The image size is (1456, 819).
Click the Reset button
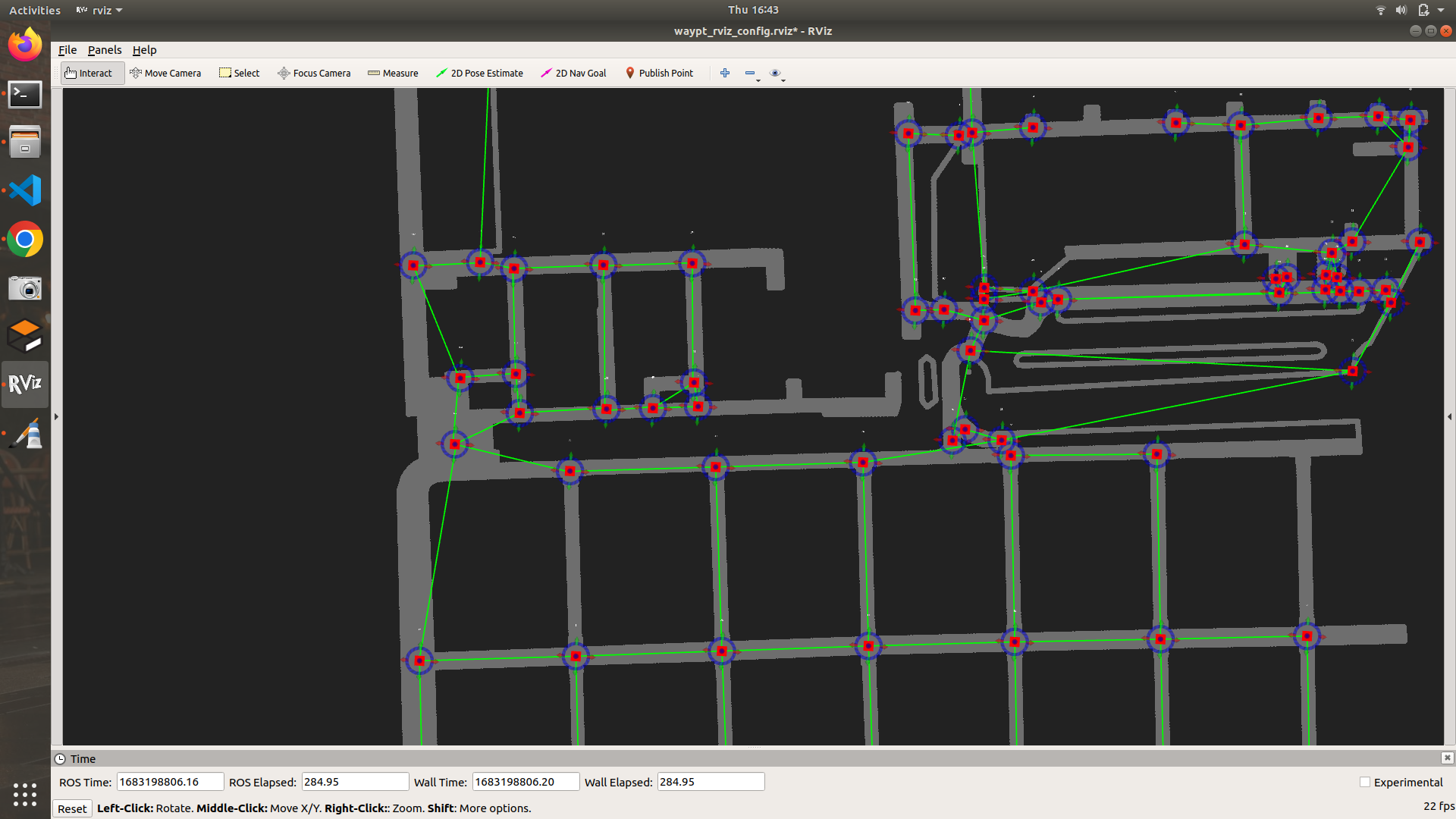[72, 808]
